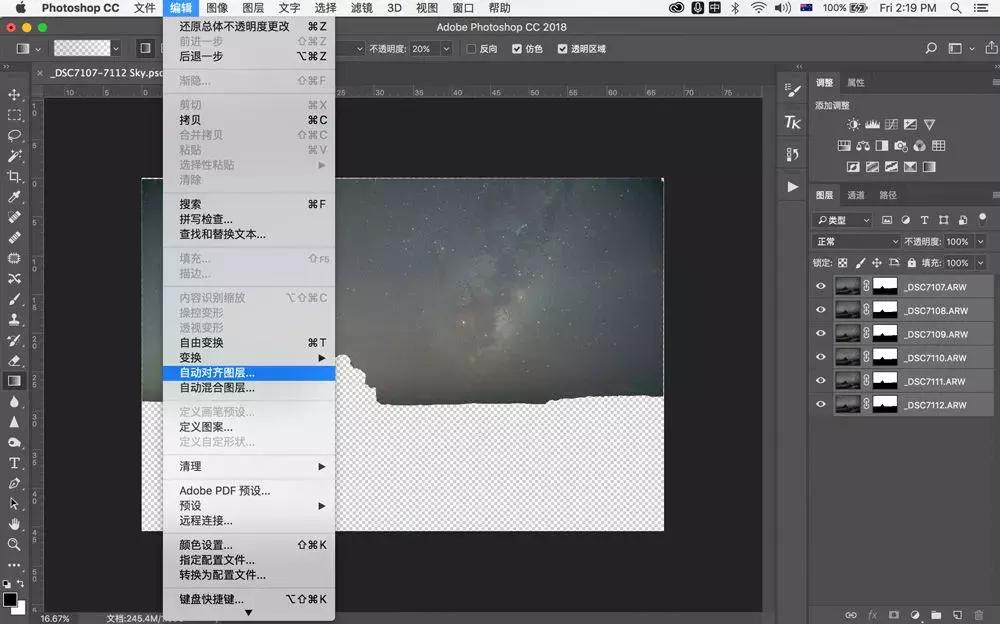The image size is (1000, 624).
Task: Click the Brightness/Contrast adjustment icon
Action: tap(853, 124)
